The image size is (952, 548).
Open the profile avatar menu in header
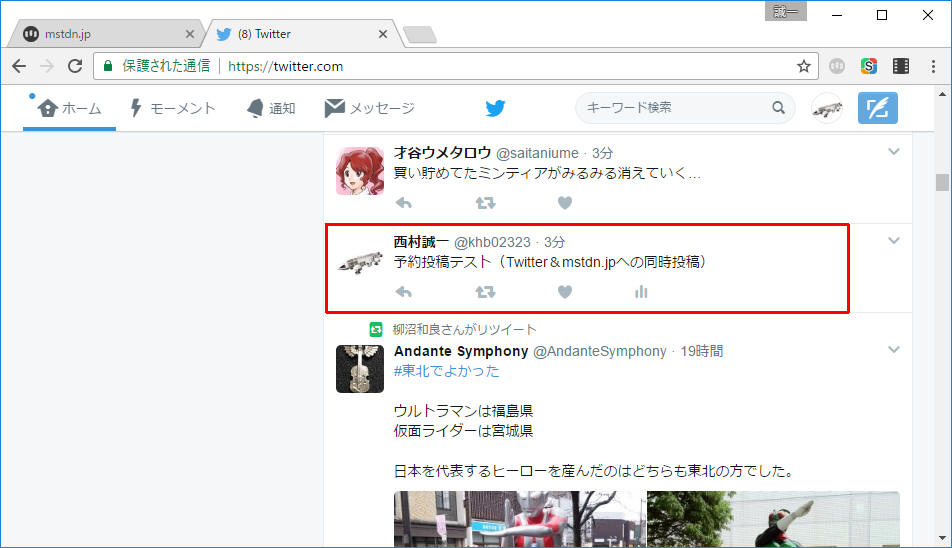pos(826,108)
